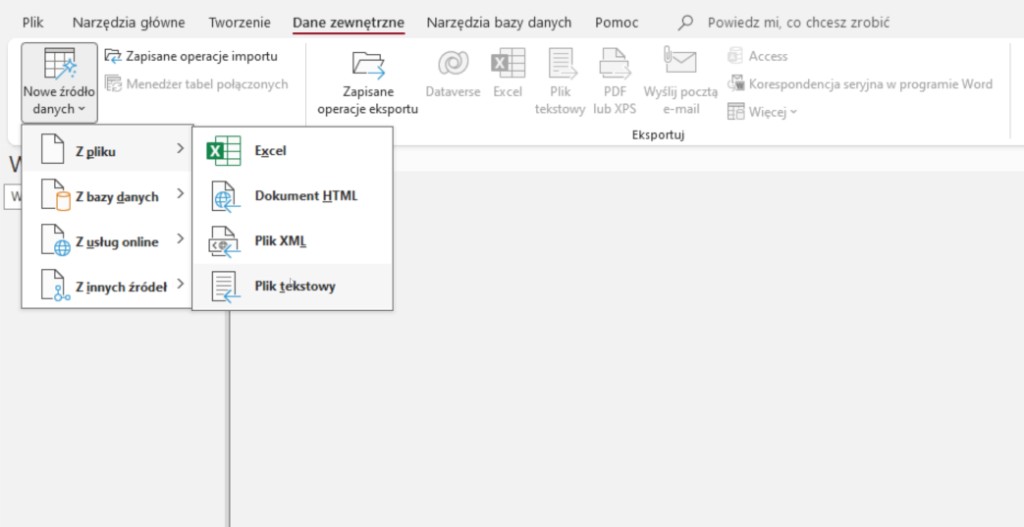Click Wyślij pocztą e-mail icon
Image resolution: width=1024 pixels, height=527 pixels.
680,65
